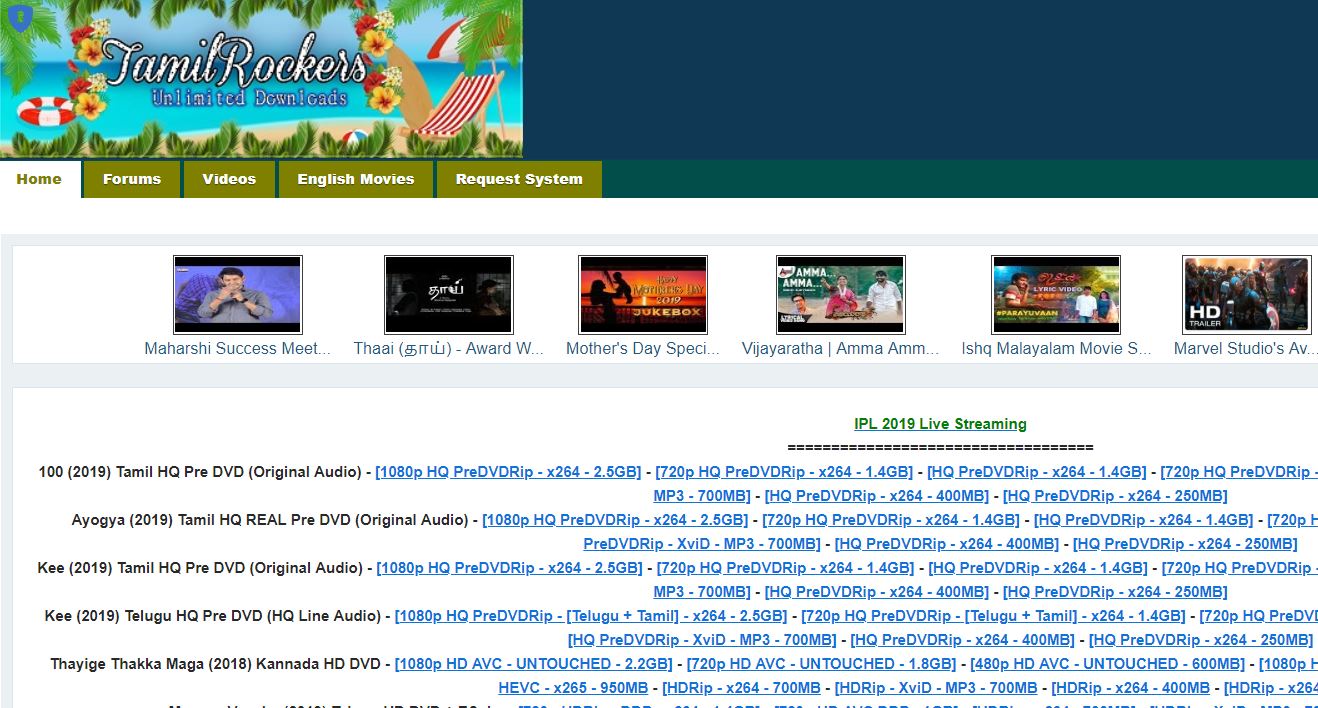Open the Vijayaratha Amma Amma thumbnail
Viewport: 1318px width, 708px height.
(840, 294)
